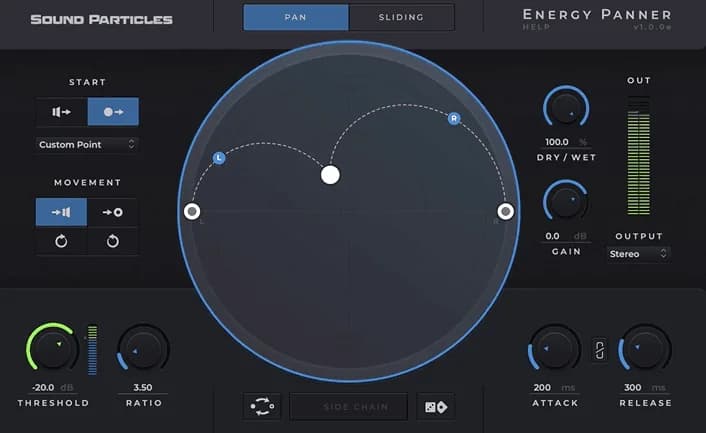Screen dimensions: 706x433
Task: Adjust the Gain knob
Action: pyautogui.click(x=566, y=202)
